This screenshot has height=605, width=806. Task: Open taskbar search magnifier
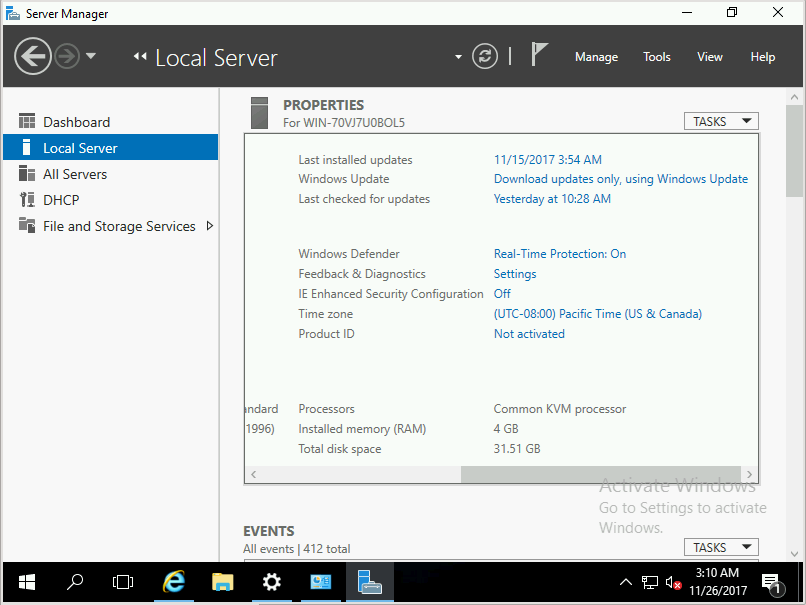tap(75, 582)
